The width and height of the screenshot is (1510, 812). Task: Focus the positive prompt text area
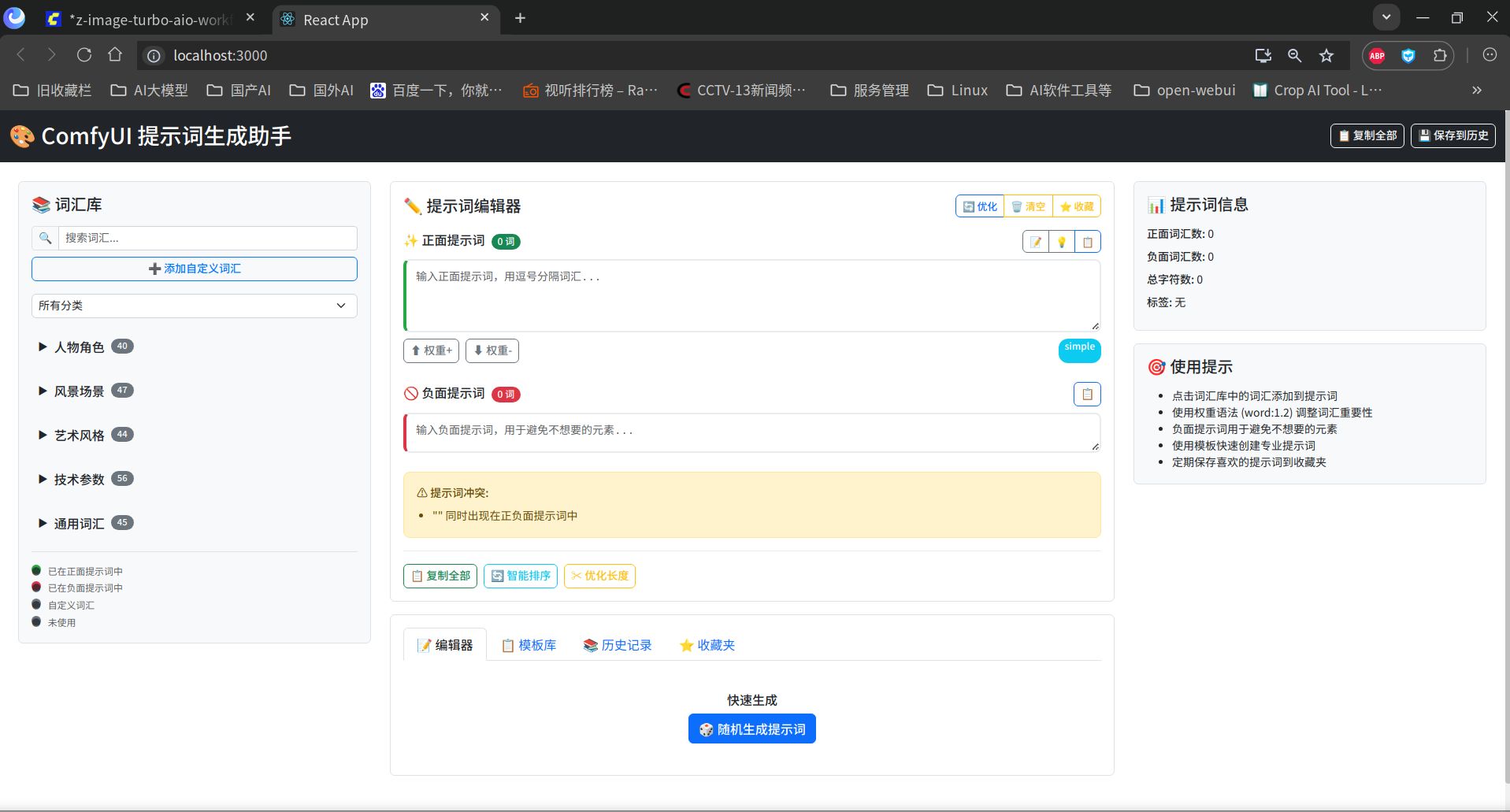(752, 295)
